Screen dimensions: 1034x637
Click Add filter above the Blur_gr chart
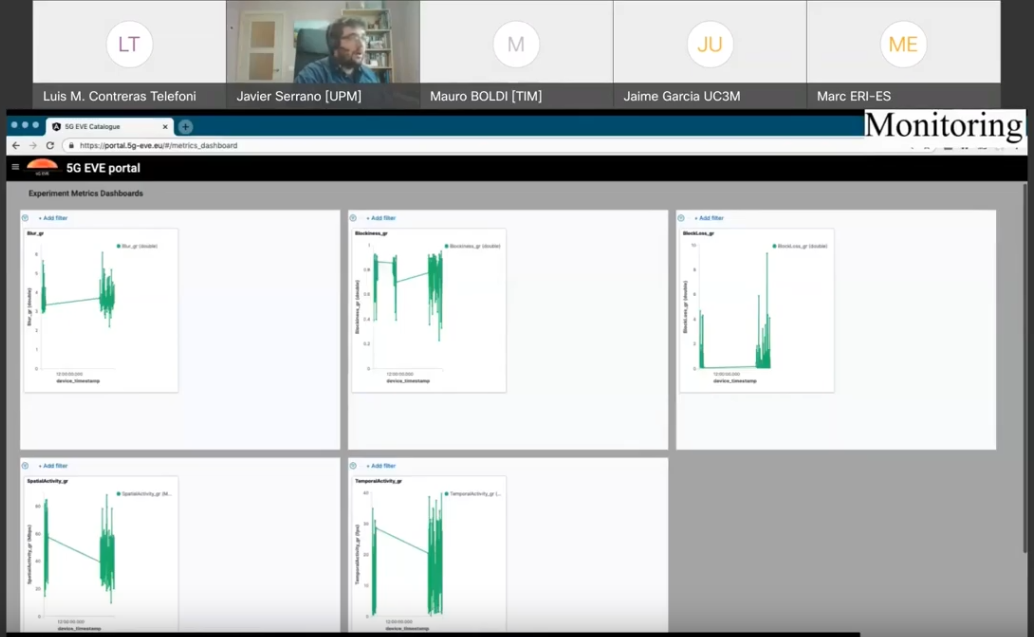point(53,218)
